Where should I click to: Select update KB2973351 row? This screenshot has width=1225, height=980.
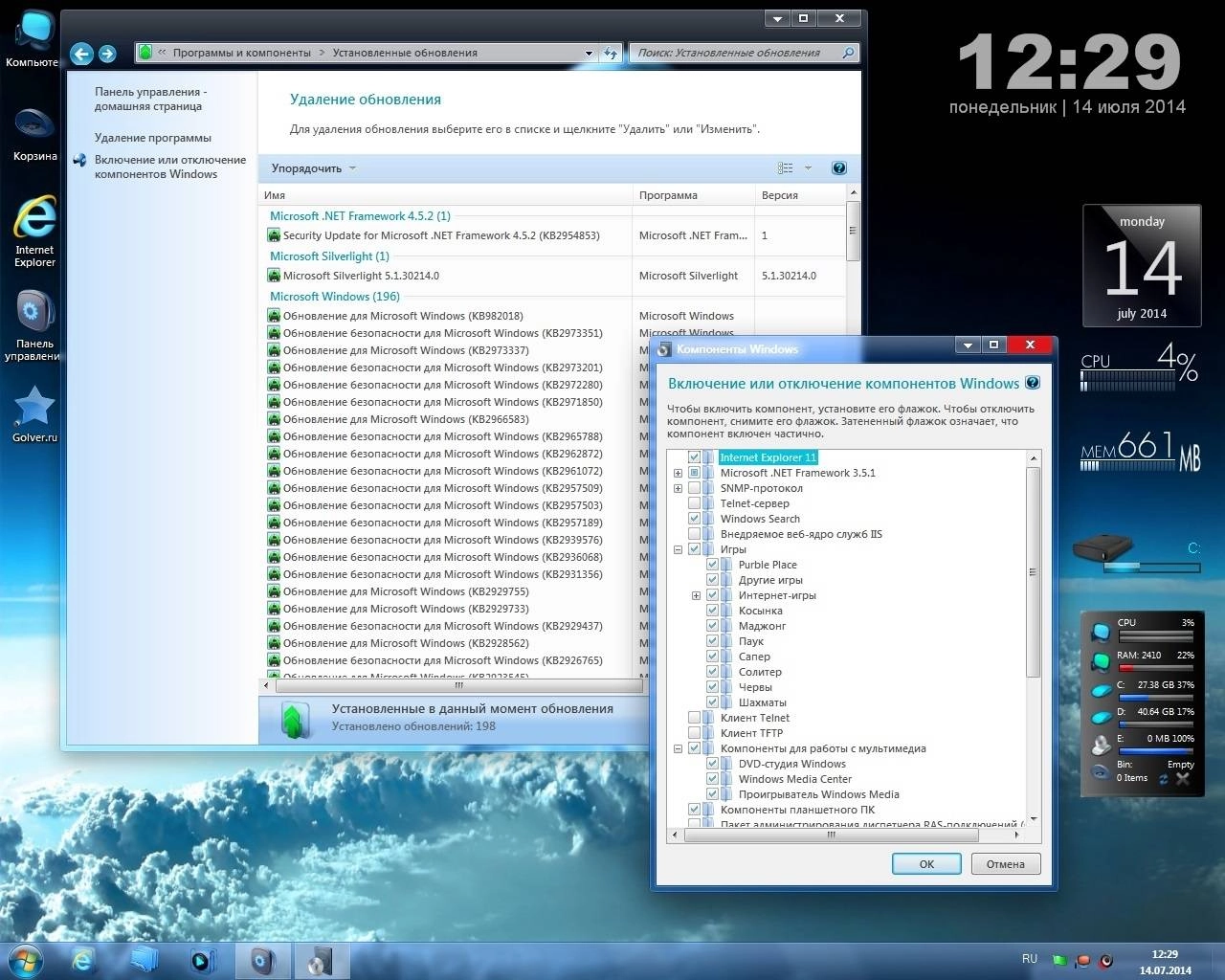(x=445, y=333)
